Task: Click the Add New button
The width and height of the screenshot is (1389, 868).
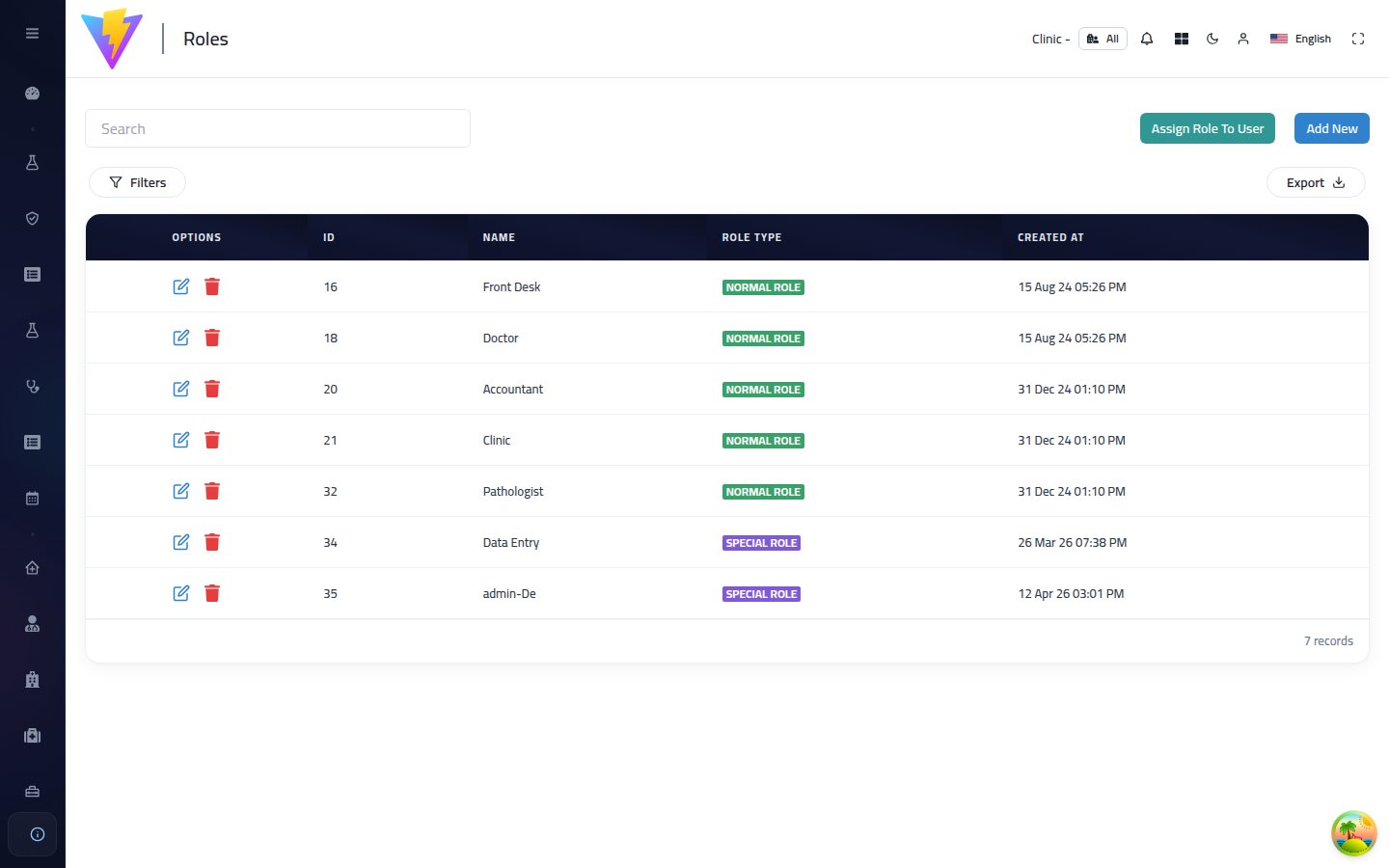Action: [x=1332, y=128]
